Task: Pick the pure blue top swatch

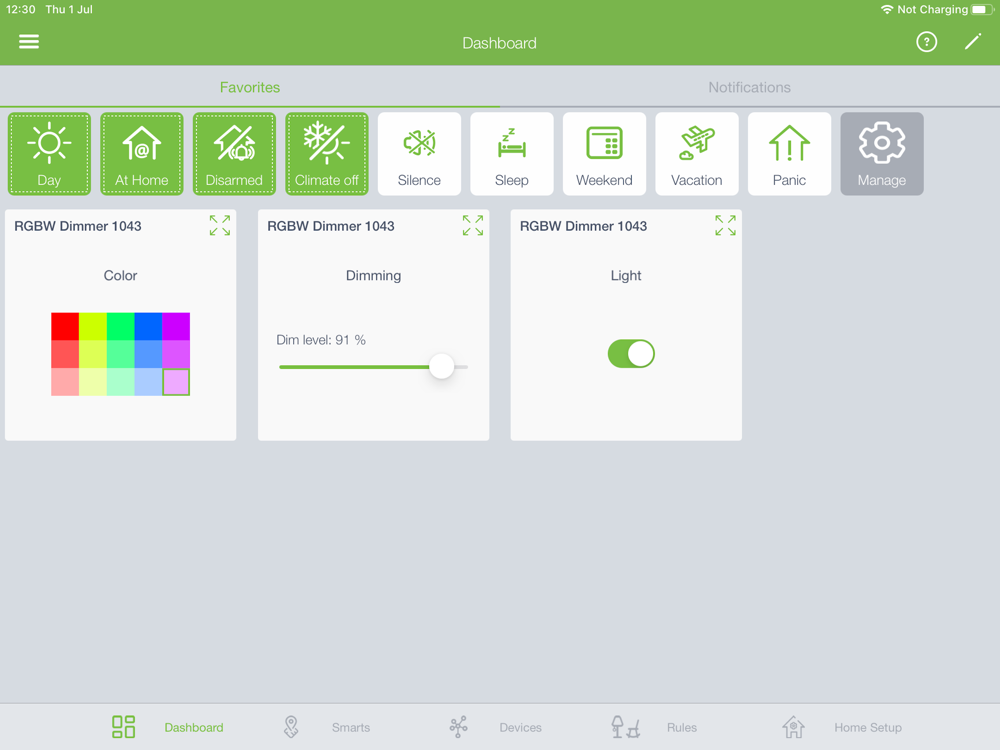Action: tap(148, 326)
